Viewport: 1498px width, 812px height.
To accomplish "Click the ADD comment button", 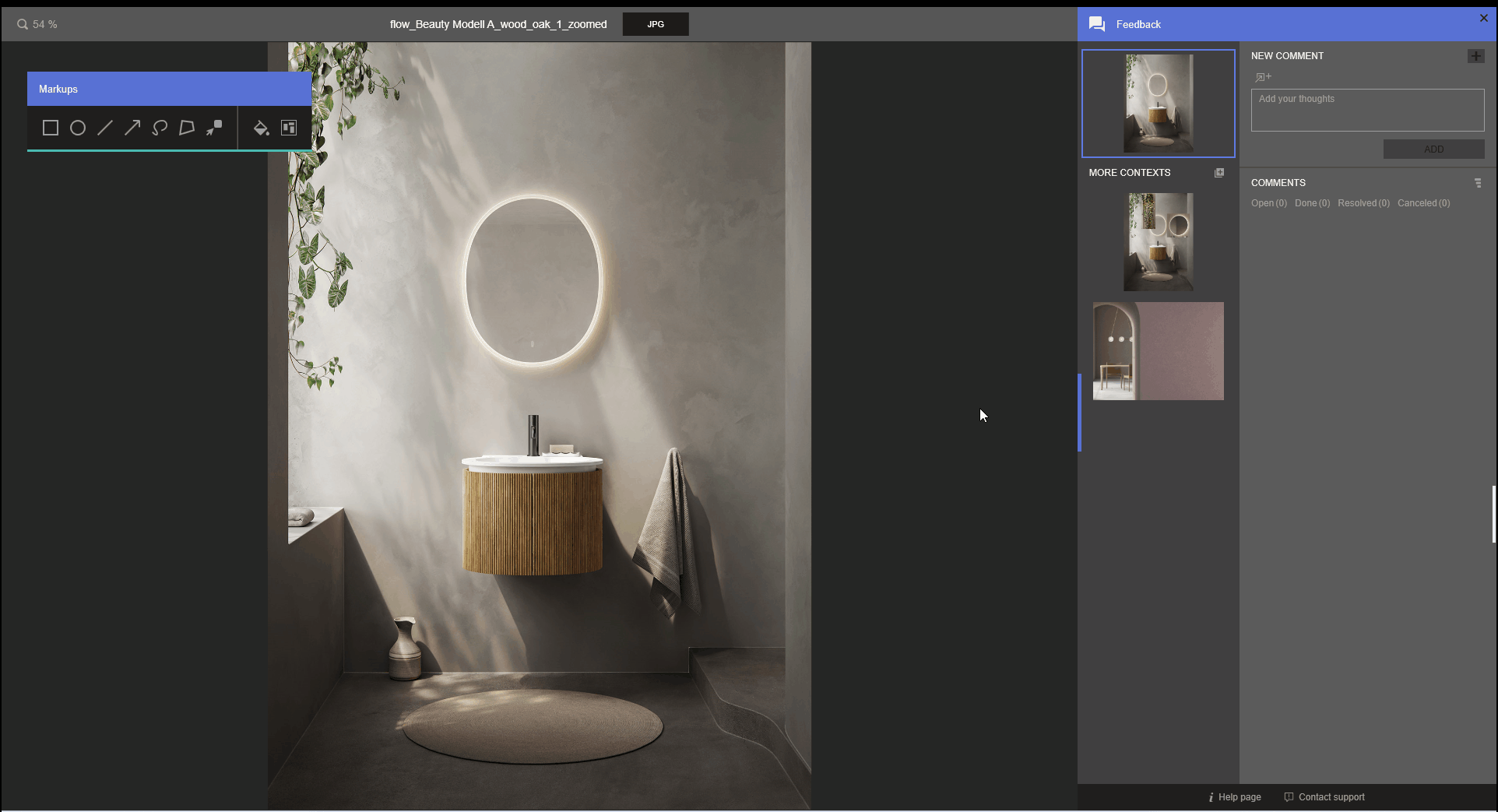I will click(x=1434, y=149).
